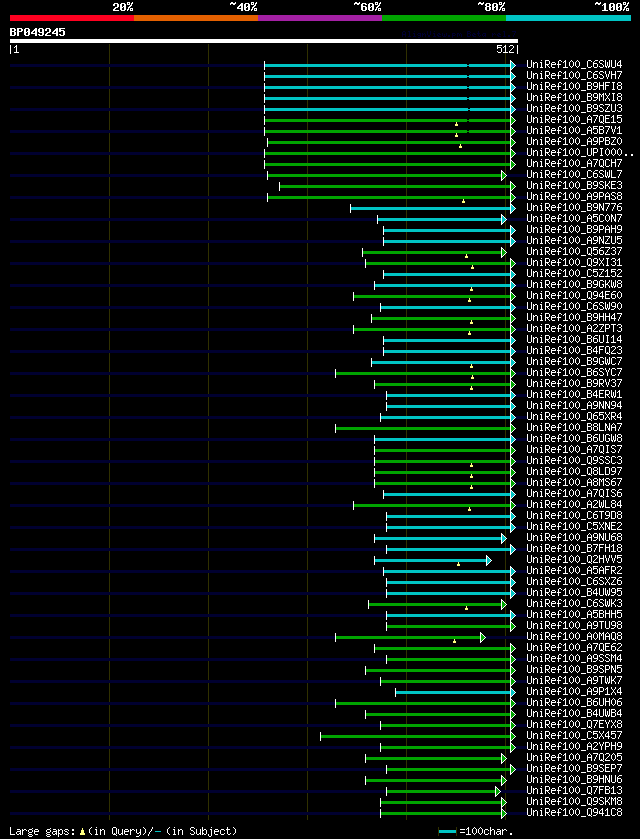
Task: Select the UniRef100_Q9SSC3 label
Action: (574, 461)
